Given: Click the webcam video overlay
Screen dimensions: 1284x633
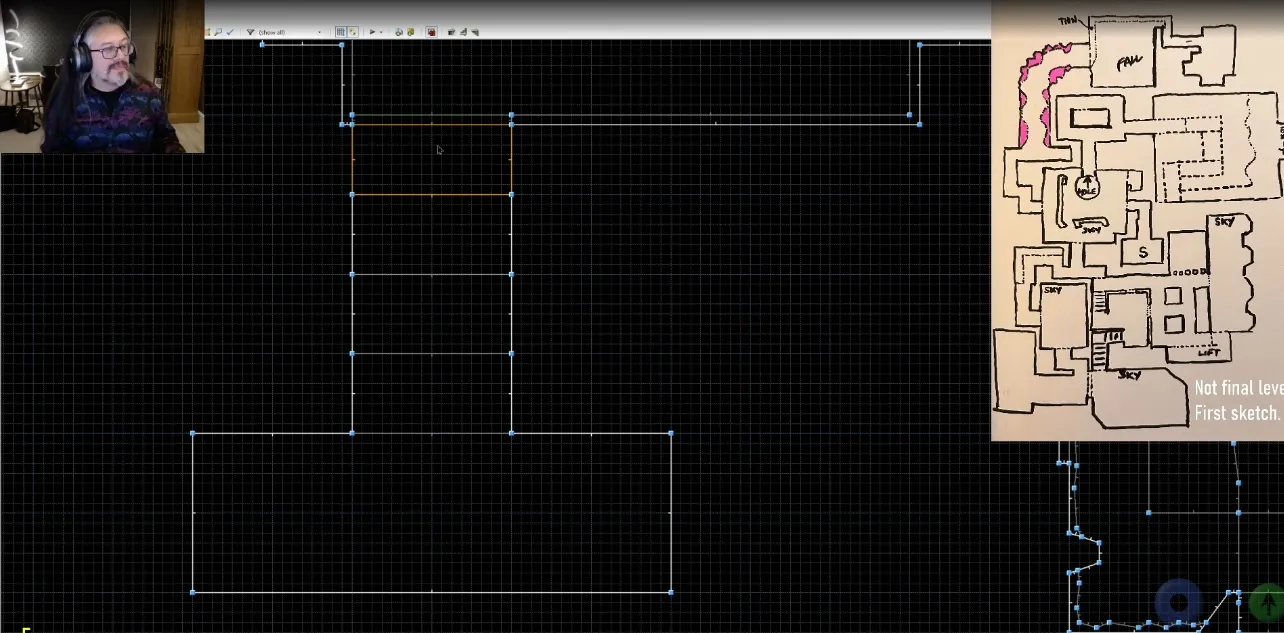Looking at the screenshot, I should pos(102,76).
